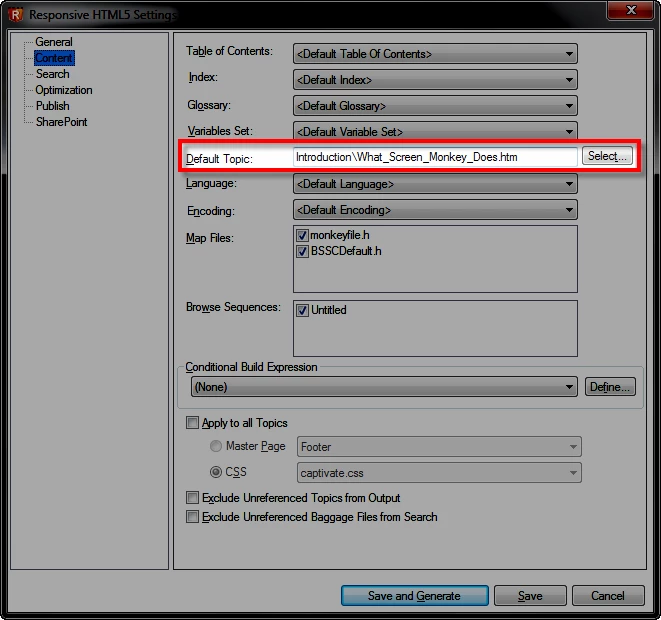This screenshot has height=620, width=661.
Task: Uncheck the BSSCDefault.h map file
Action: (x=302, y=251)
